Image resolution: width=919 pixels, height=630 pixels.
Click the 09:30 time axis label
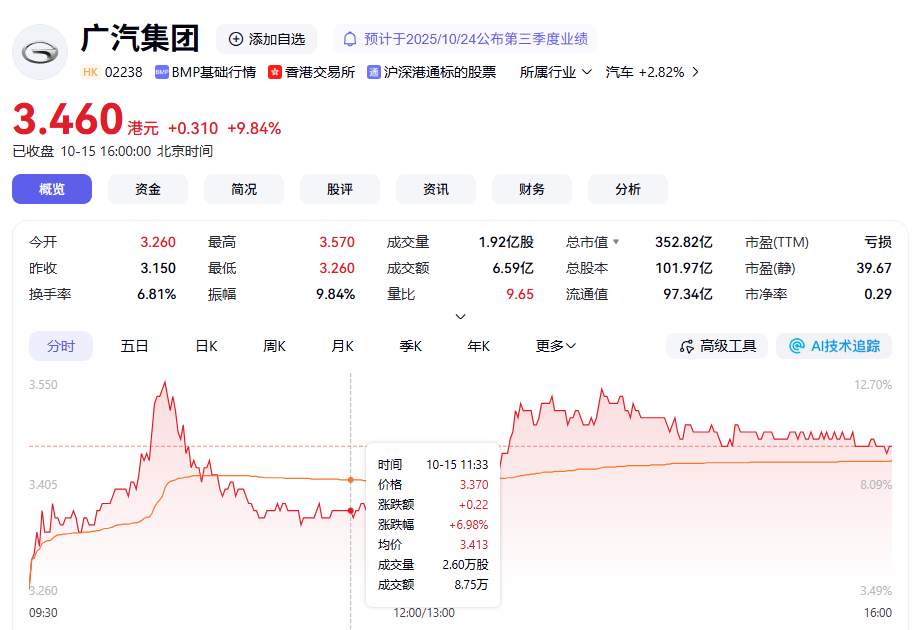43,612
